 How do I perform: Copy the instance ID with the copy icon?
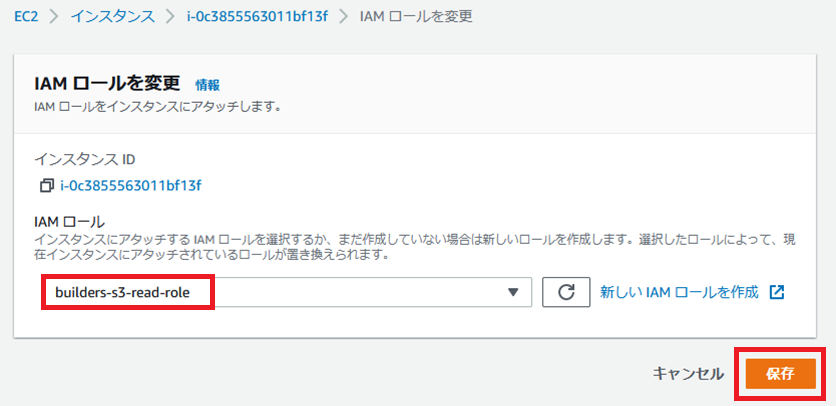(x=46, y=185)
